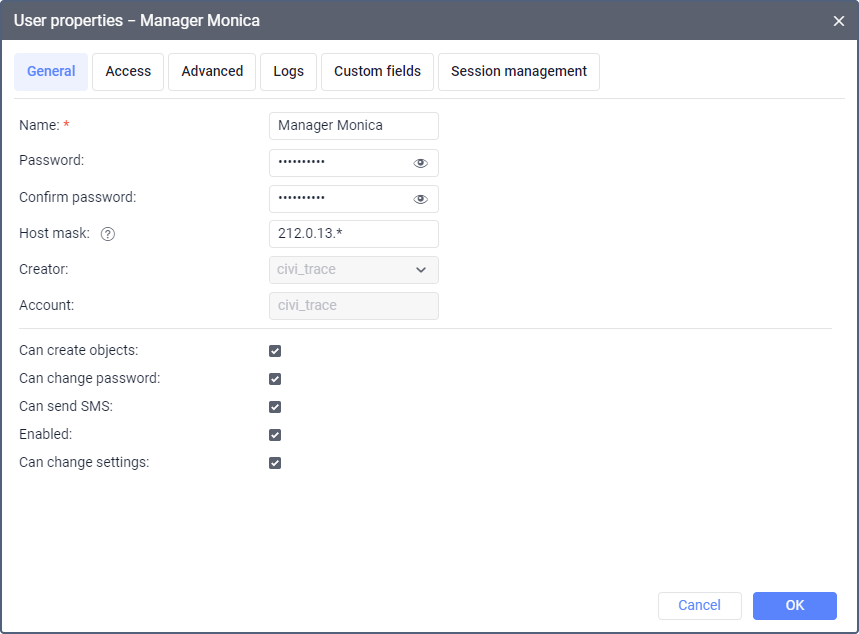Toggle Can change settings checkbox

coord(275,463)
